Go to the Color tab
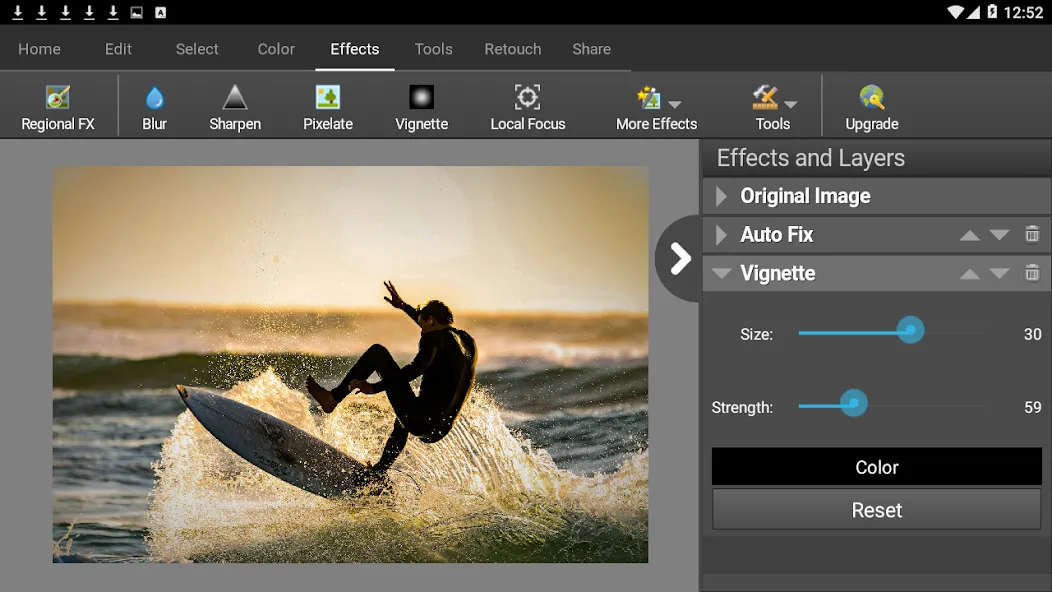 (276, 49)
